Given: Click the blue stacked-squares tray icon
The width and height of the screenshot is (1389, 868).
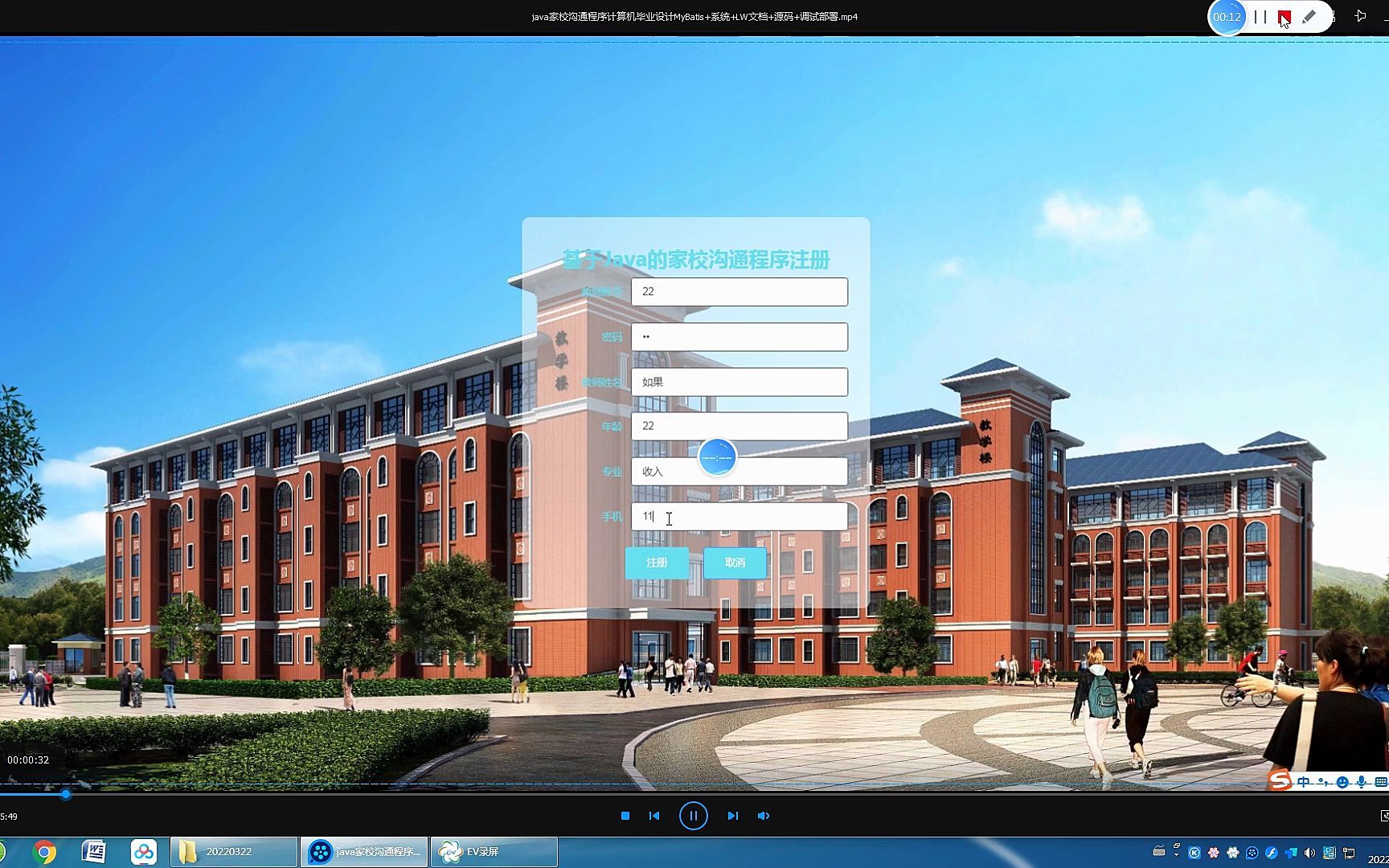Looking at the screenshot, I should (x=1291, y=853).
